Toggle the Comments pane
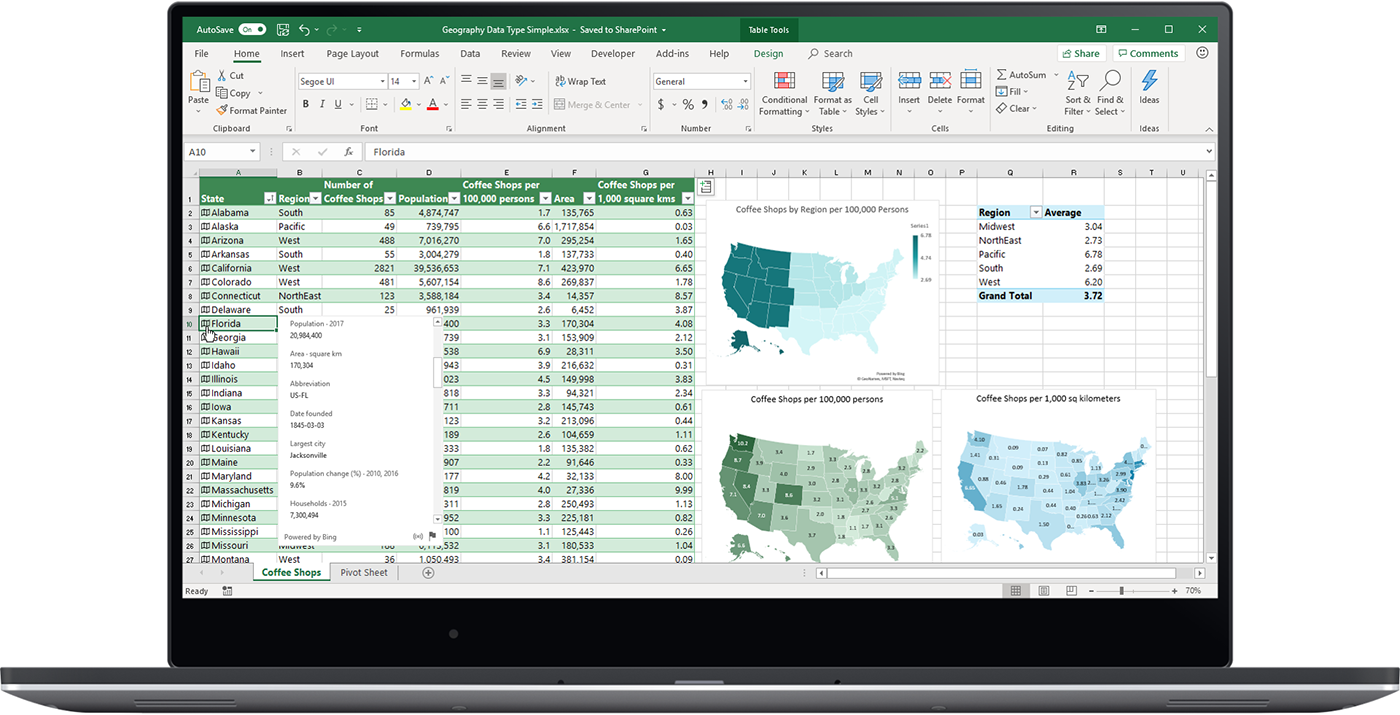Viewport: 1400px width, 715px height. [1147, 52]
